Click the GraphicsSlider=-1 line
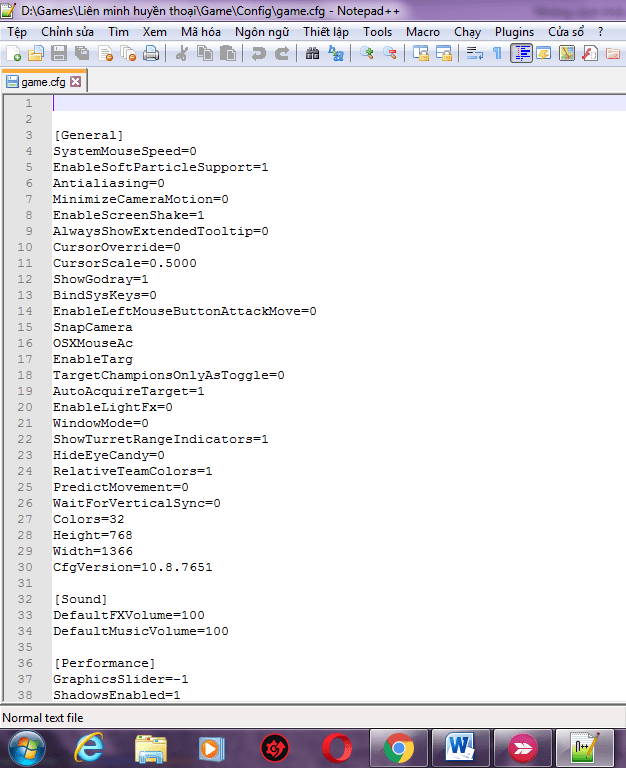Screen dimensions: 626x768 pyautogui.click(x=121, y=679)
